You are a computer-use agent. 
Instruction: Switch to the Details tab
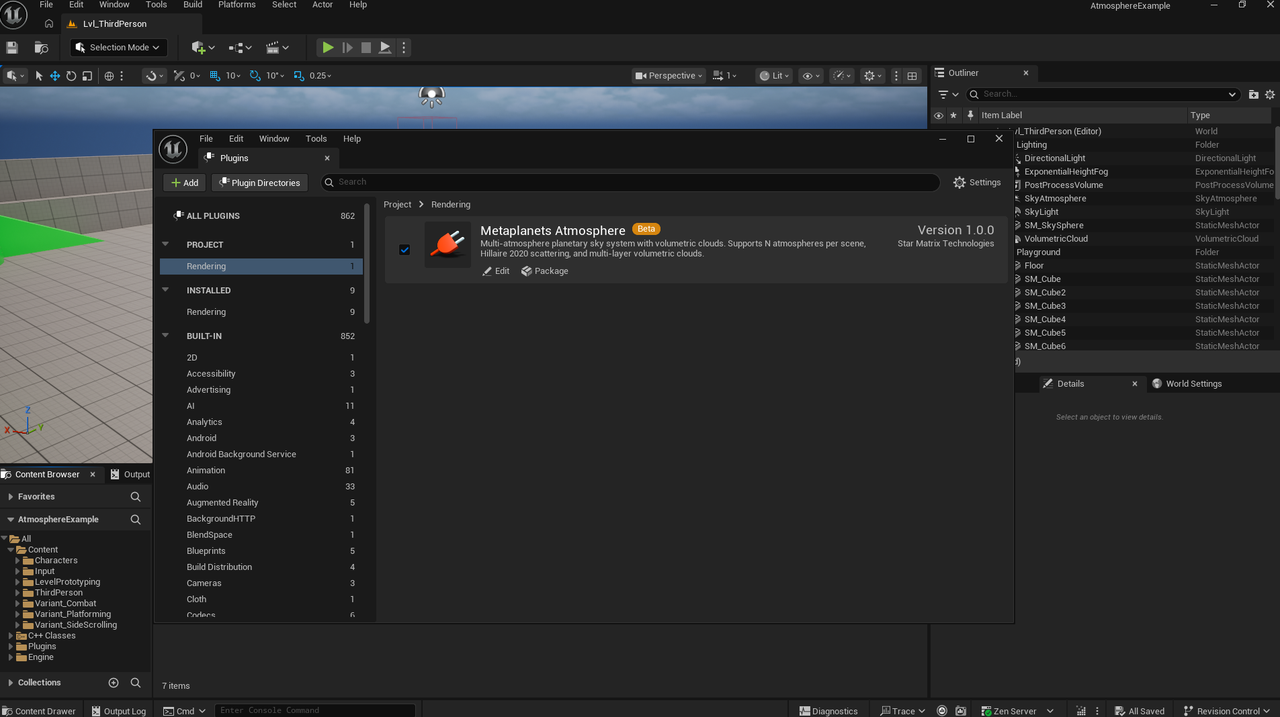(x=1070, y=383)
